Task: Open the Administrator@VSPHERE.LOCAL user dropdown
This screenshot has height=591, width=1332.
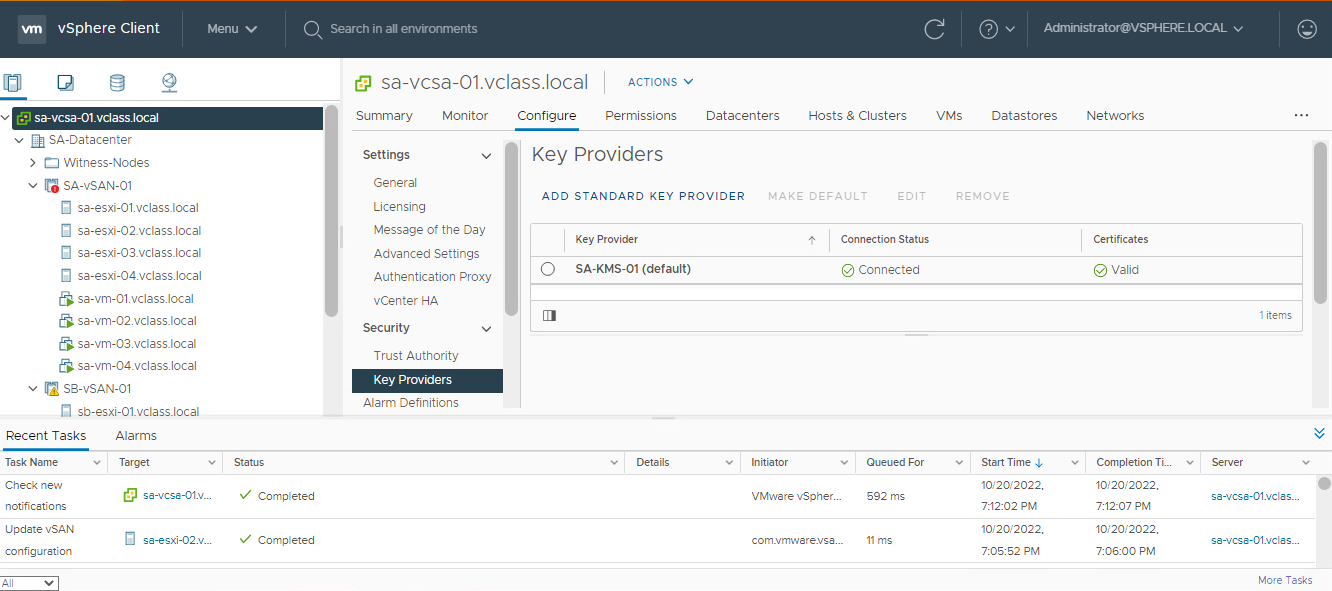Action: point(1143,28)
